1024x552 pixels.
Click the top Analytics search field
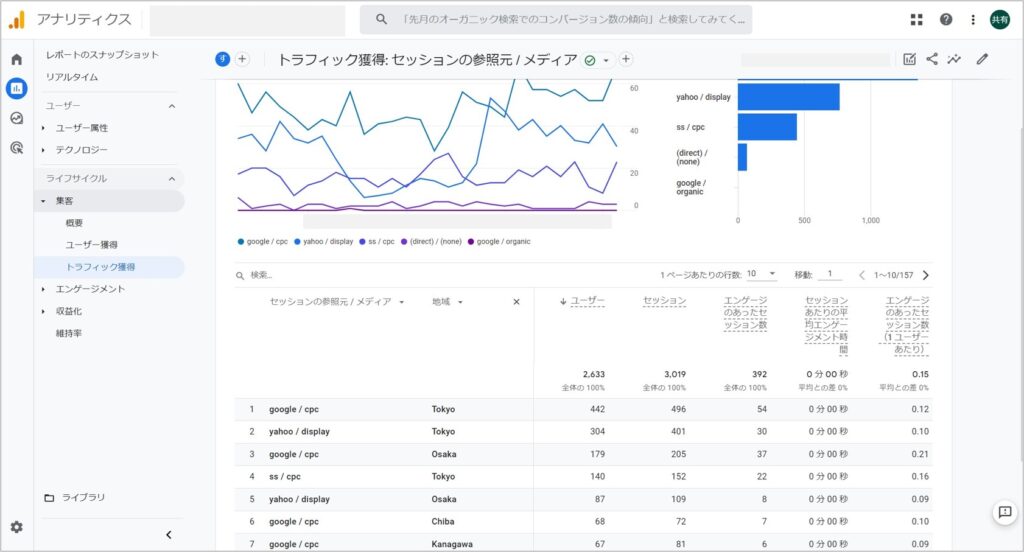click(556, 20)
